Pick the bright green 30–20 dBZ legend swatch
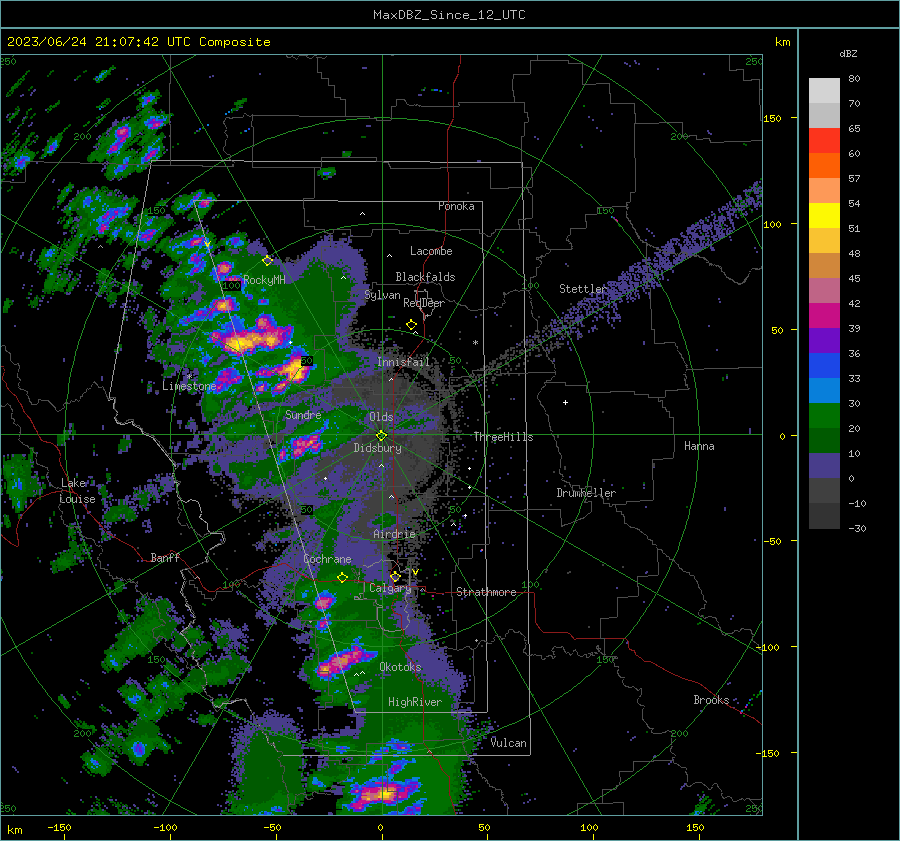The height and width of the screenshot is (841, 900). click(824, 416)
